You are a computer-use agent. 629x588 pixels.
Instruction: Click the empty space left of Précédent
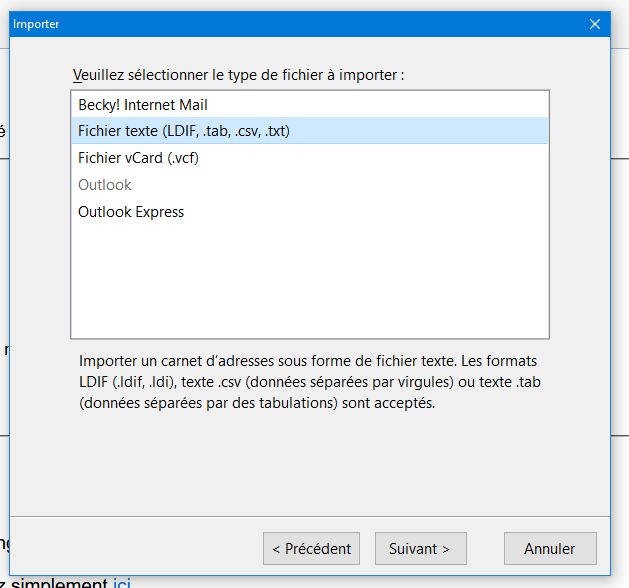(140, 548)
